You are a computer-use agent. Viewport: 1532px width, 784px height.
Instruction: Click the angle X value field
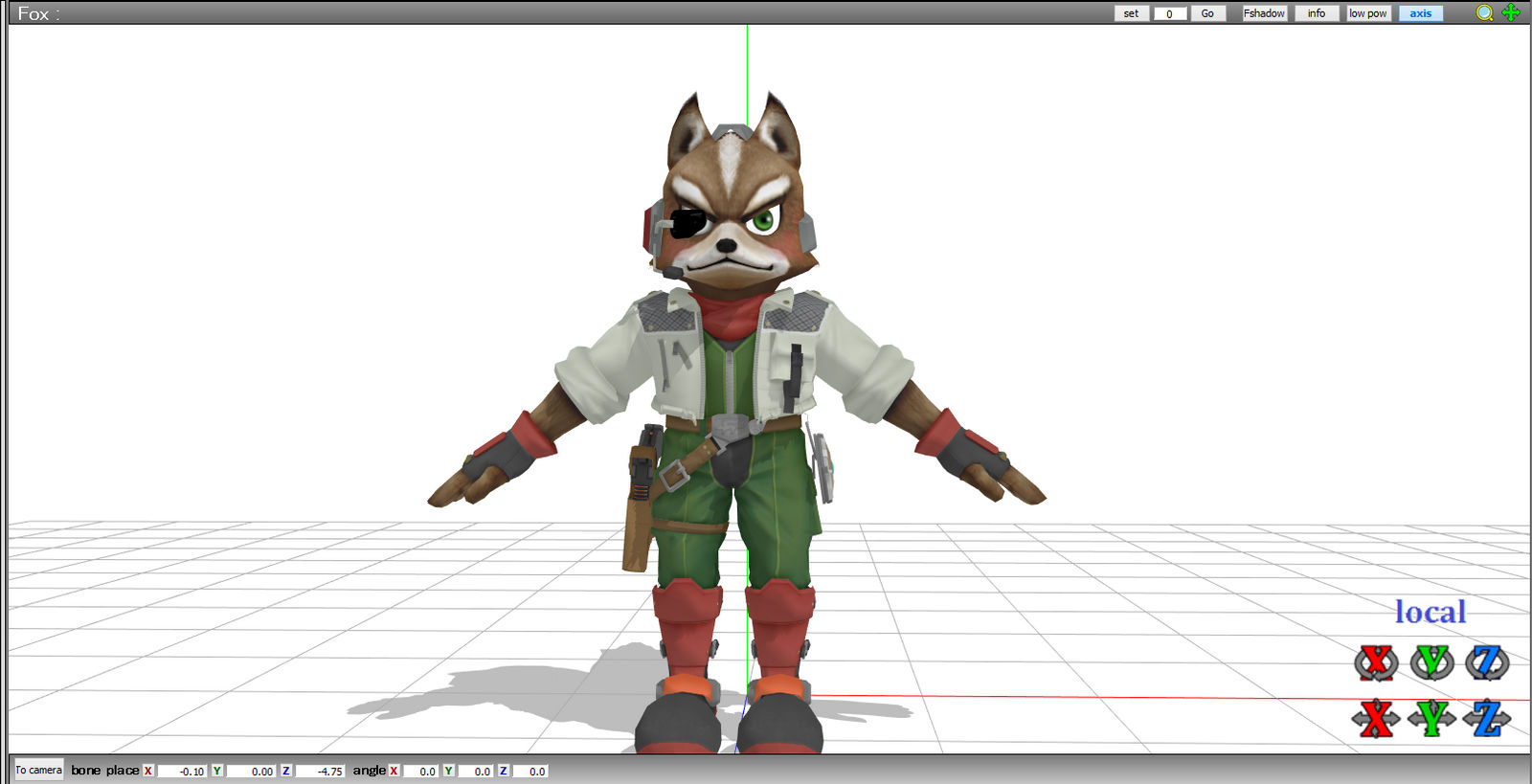tap(420, 771)
